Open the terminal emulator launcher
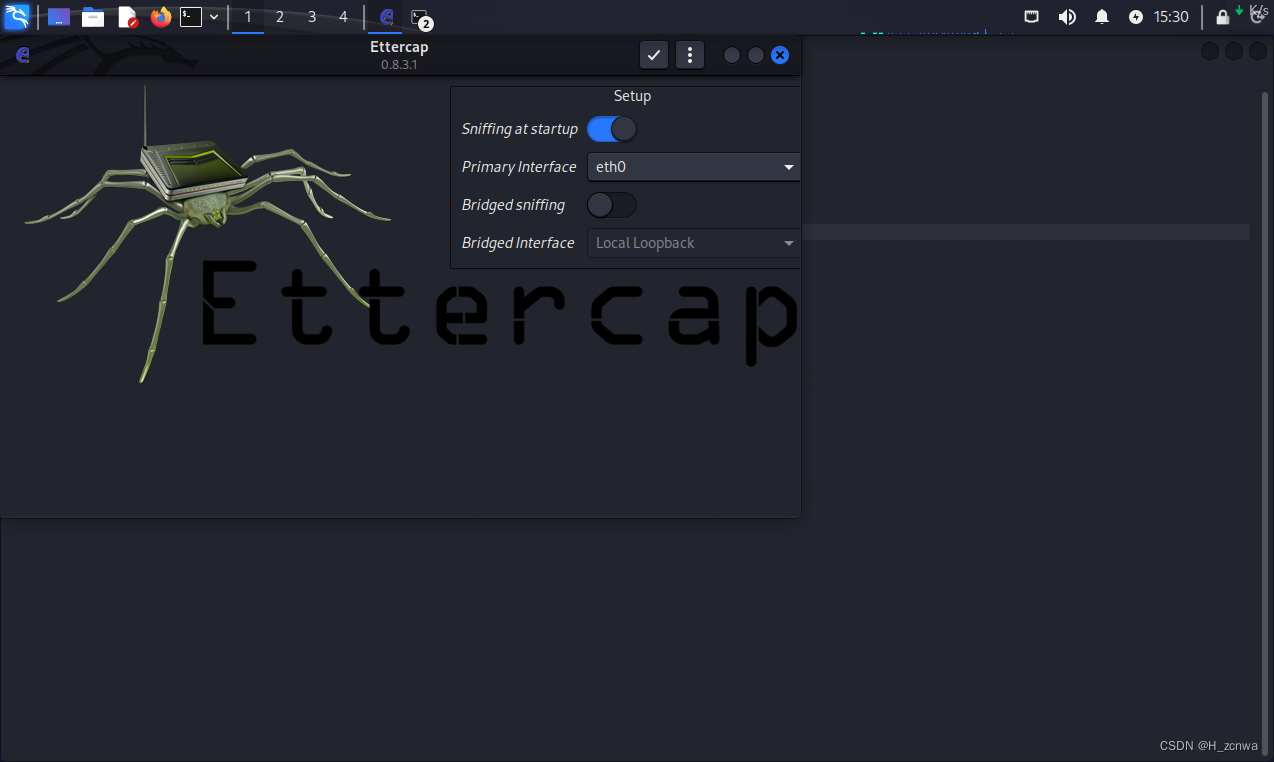Screen dimensions: 1274x762 coord(190,17)
